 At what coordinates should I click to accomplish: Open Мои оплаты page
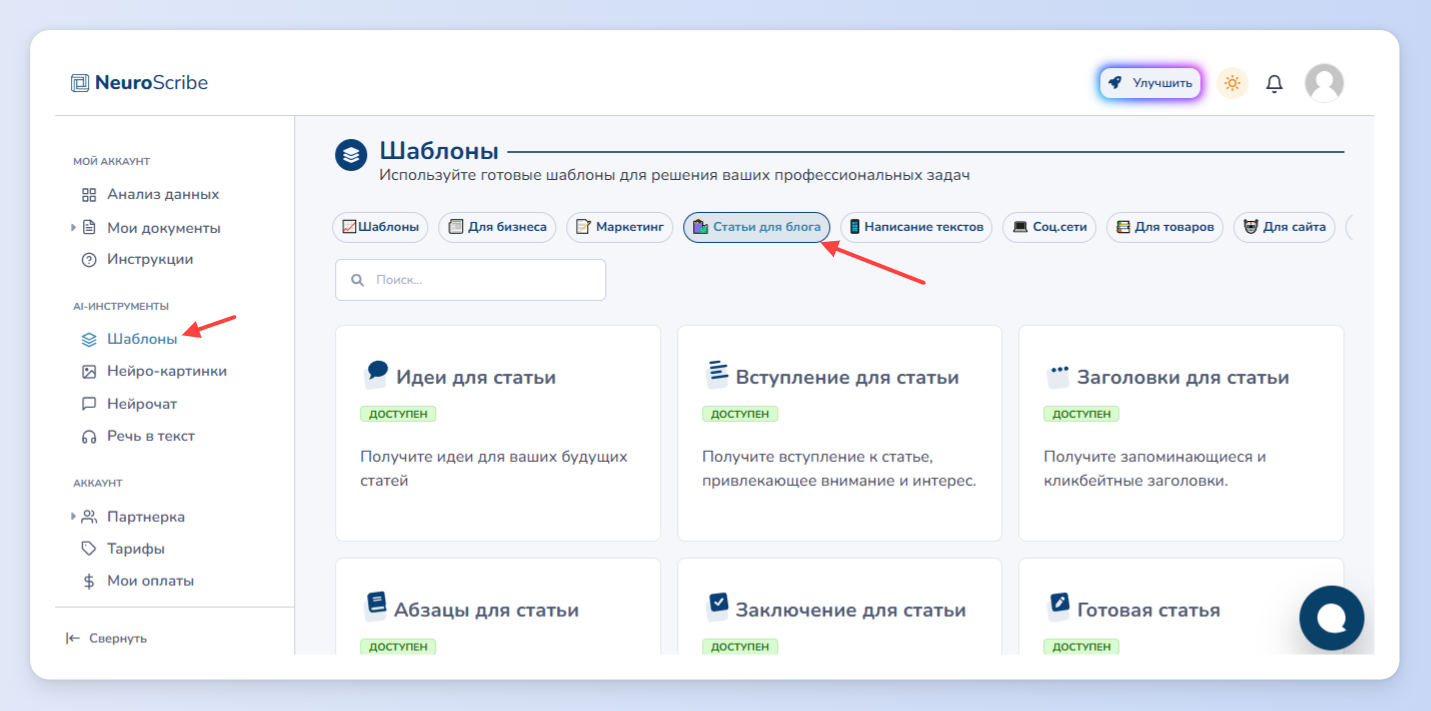pyautogui.click(x=150, y=581)
